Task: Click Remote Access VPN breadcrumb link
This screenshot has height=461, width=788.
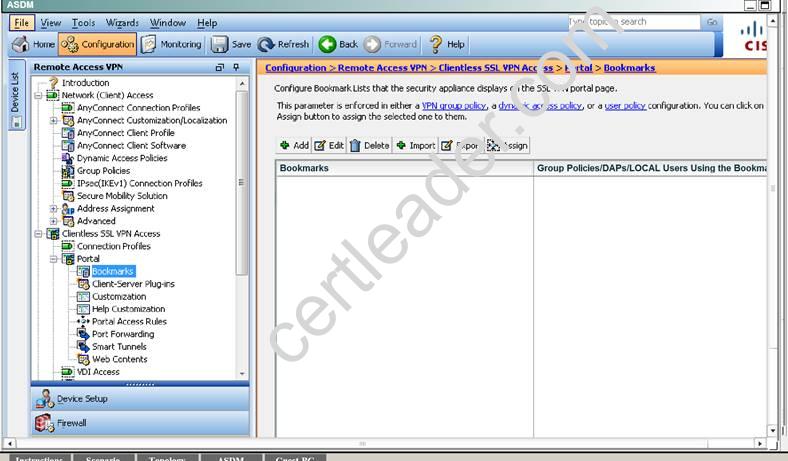Action: (x=382, y=67)
